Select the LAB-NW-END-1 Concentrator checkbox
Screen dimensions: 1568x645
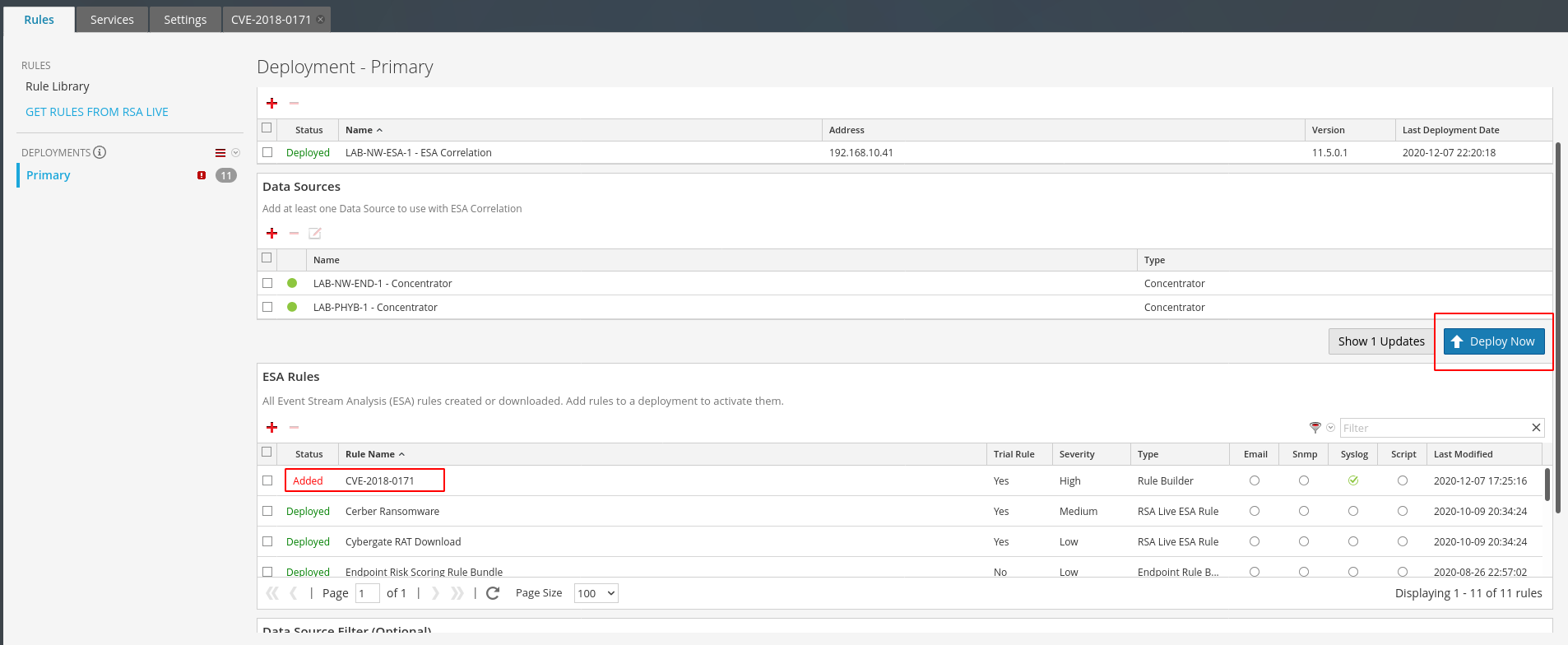pos(267,283)
